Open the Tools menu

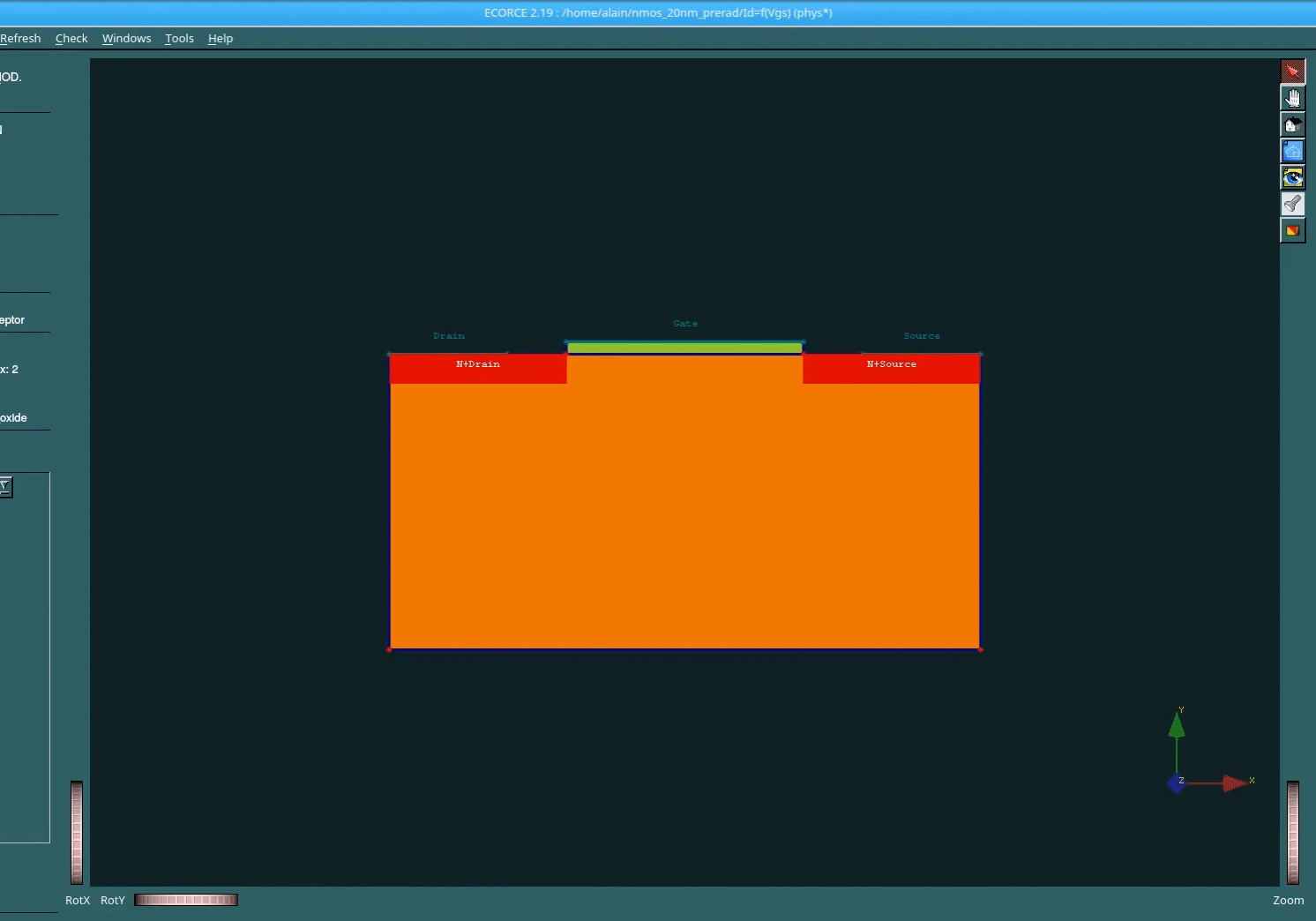tap(179, 39)
